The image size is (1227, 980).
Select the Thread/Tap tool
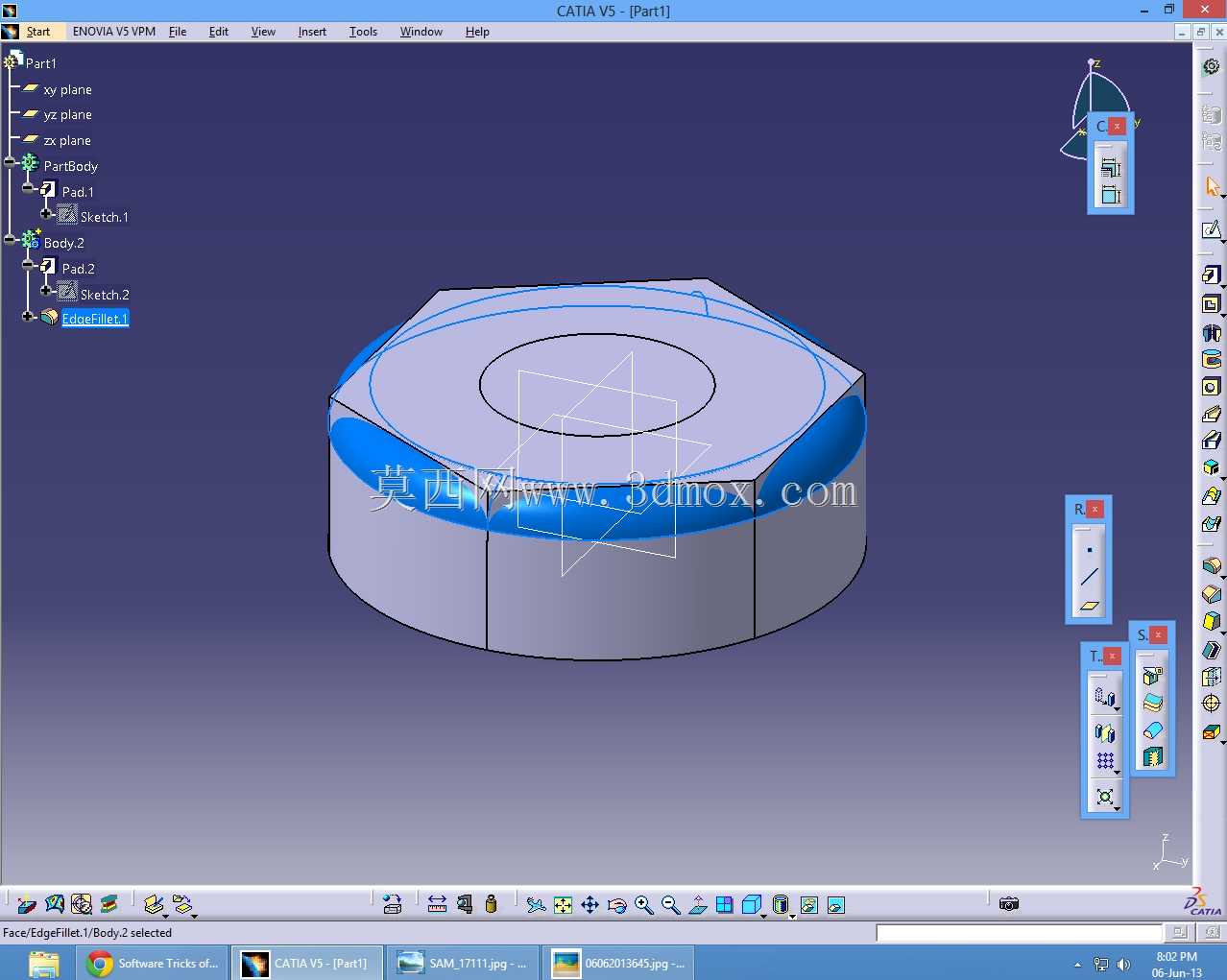1212,704
